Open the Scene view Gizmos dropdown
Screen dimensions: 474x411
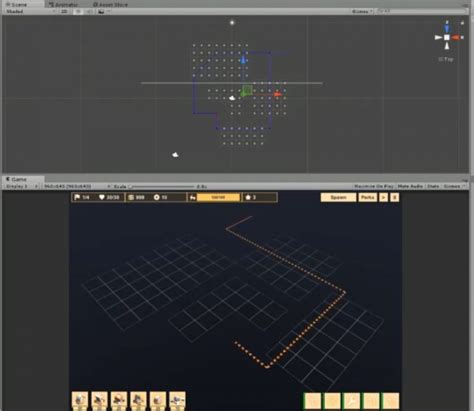tap(362, 11)
